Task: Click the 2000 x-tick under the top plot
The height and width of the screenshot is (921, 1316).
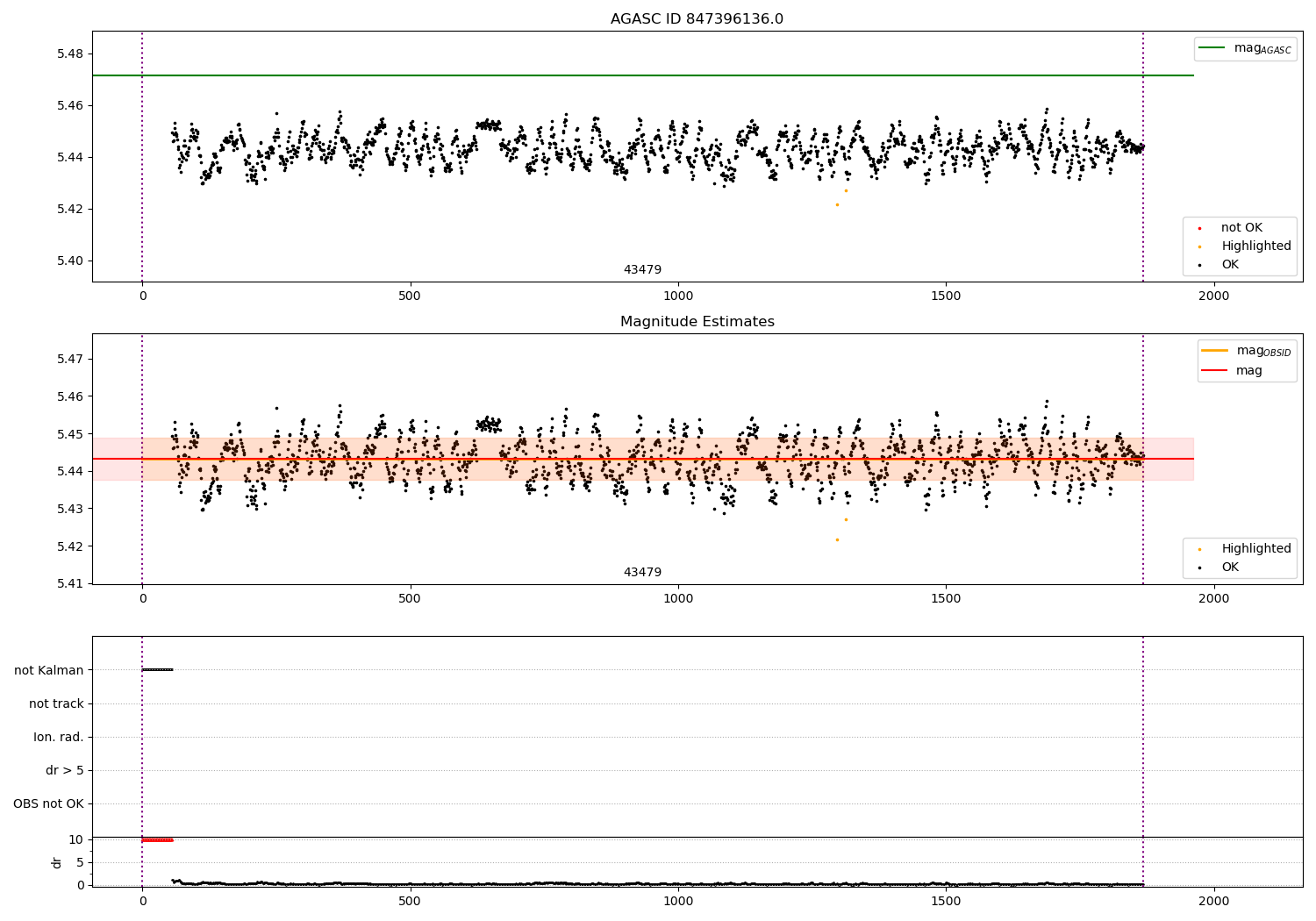Action: [x=1214, y=296]
